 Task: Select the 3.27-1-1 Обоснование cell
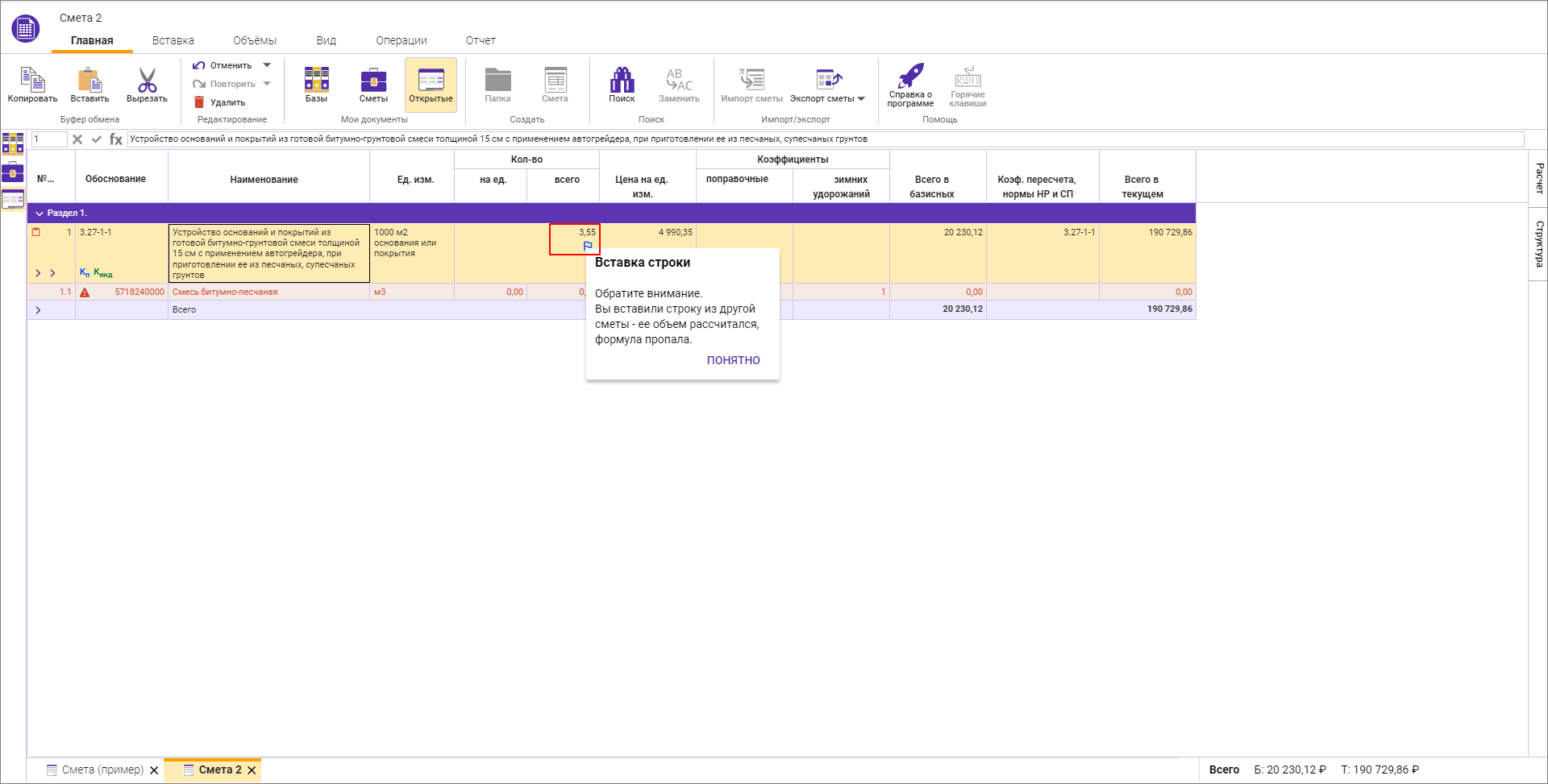coord(122,253)
